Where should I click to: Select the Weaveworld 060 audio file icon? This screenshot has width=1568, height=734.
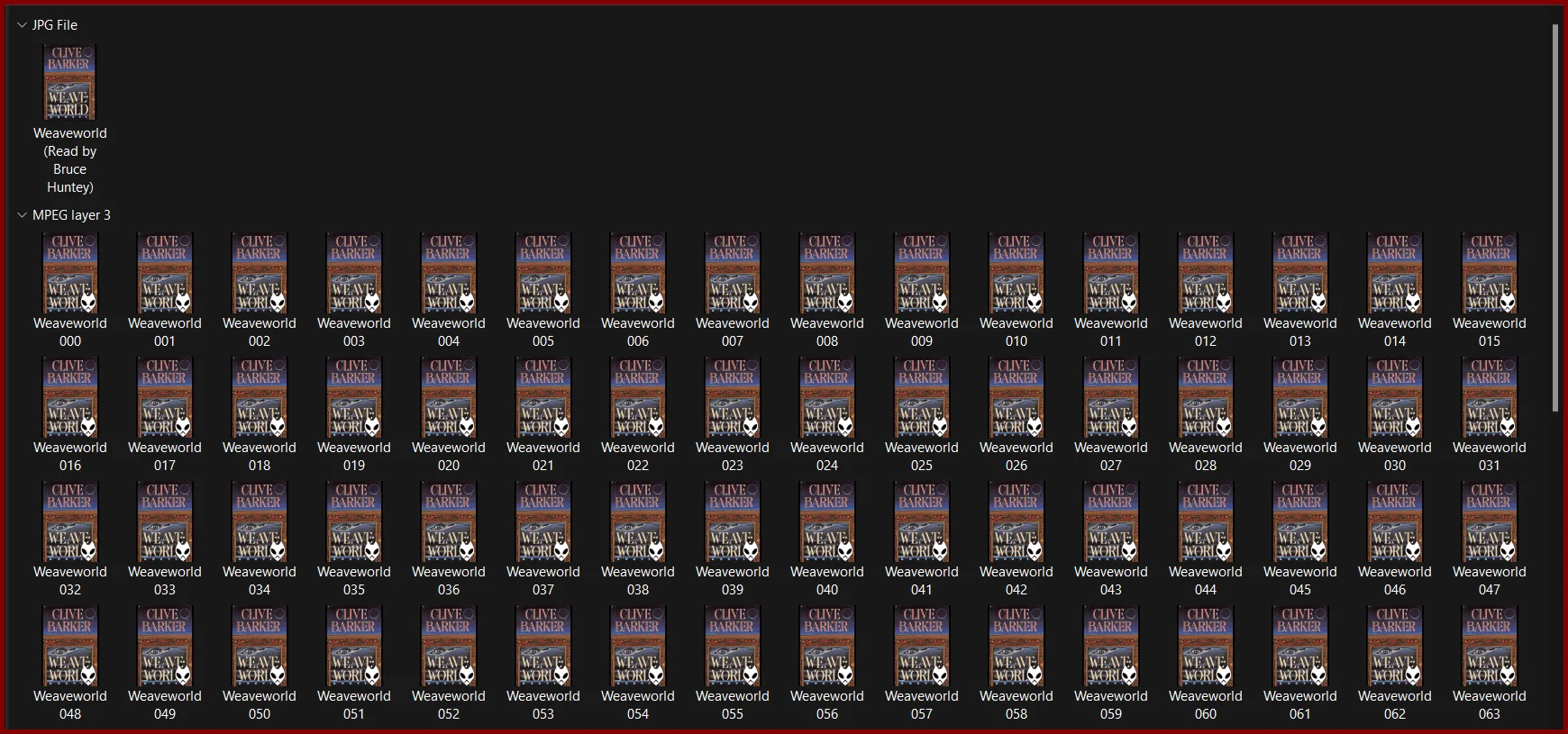pos(1206,646)
